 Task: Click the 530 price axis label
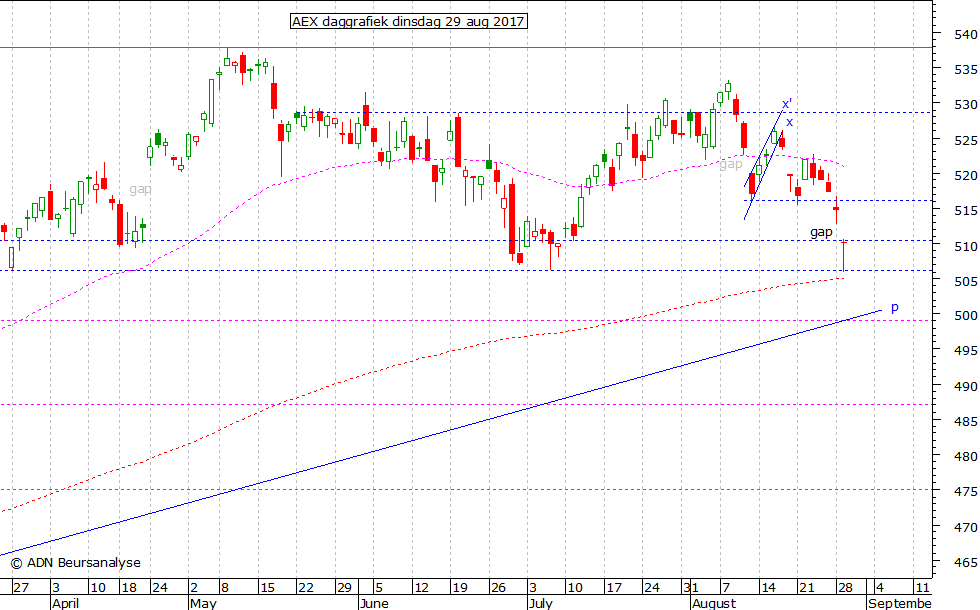tap(966, 104)
